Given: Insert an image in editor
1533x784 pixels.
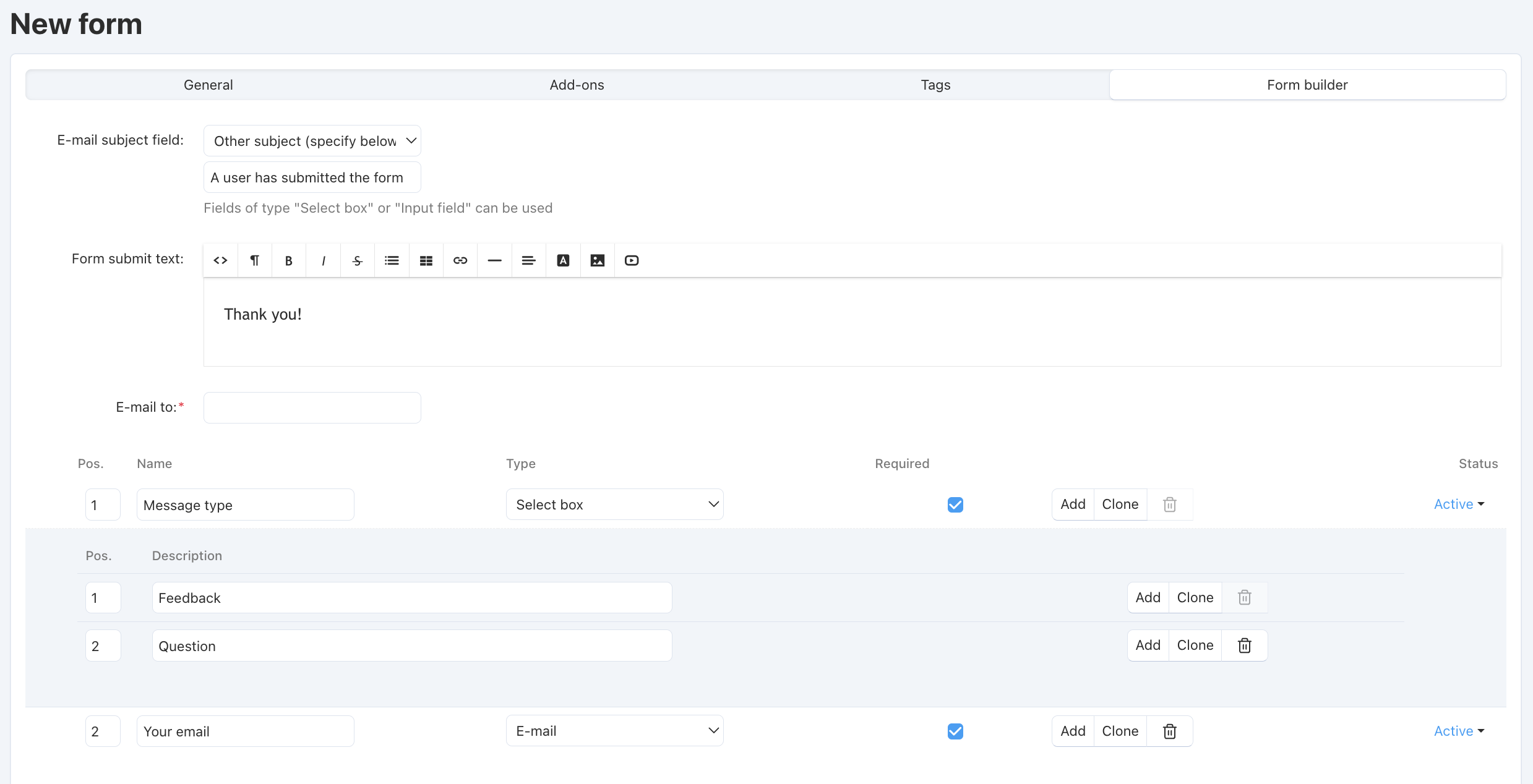Looking at the screenshot, I should pyautogui.click(x=598, y=260).
